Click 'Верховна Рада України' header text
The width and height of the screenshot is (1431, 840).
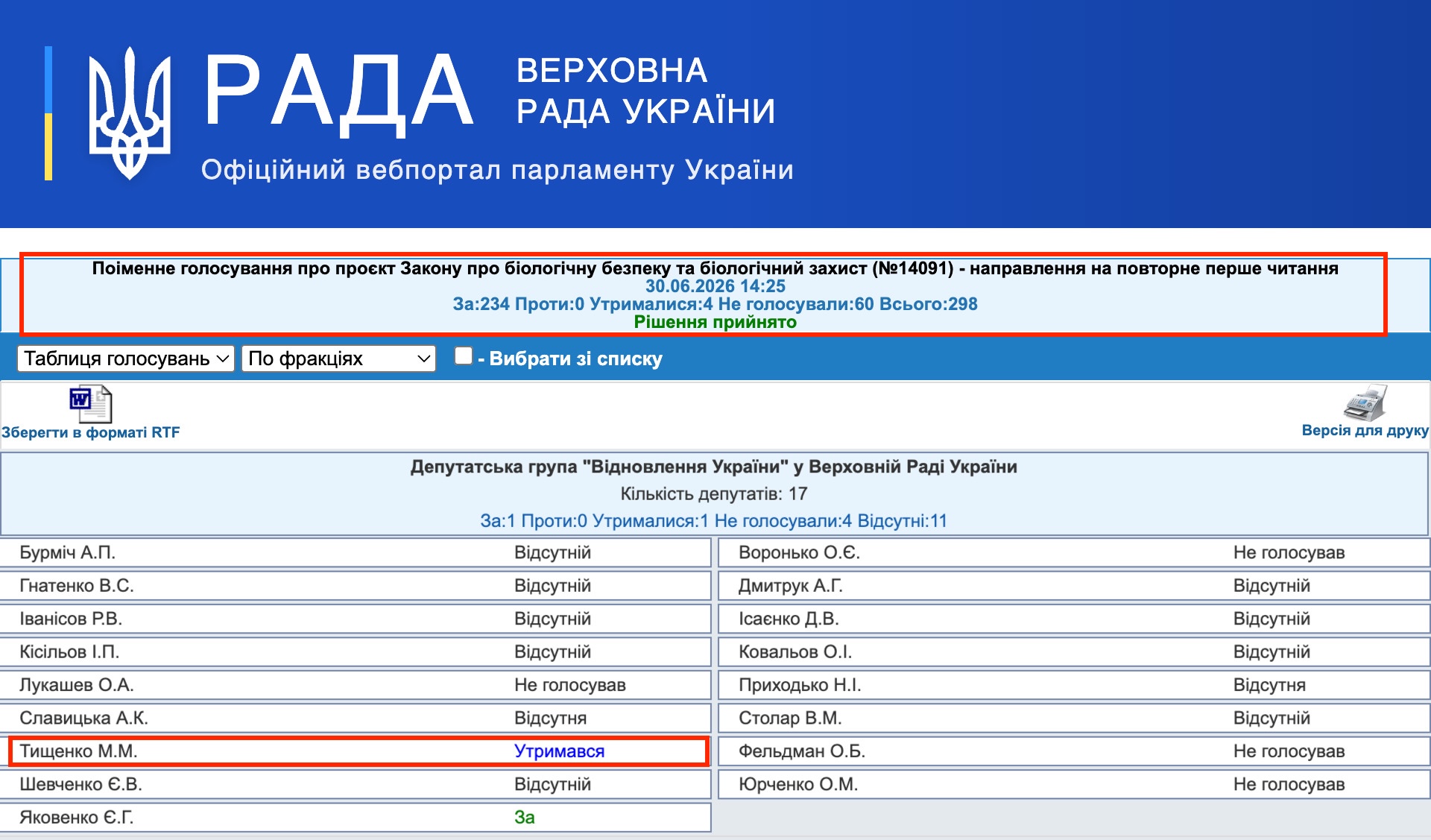645,91
